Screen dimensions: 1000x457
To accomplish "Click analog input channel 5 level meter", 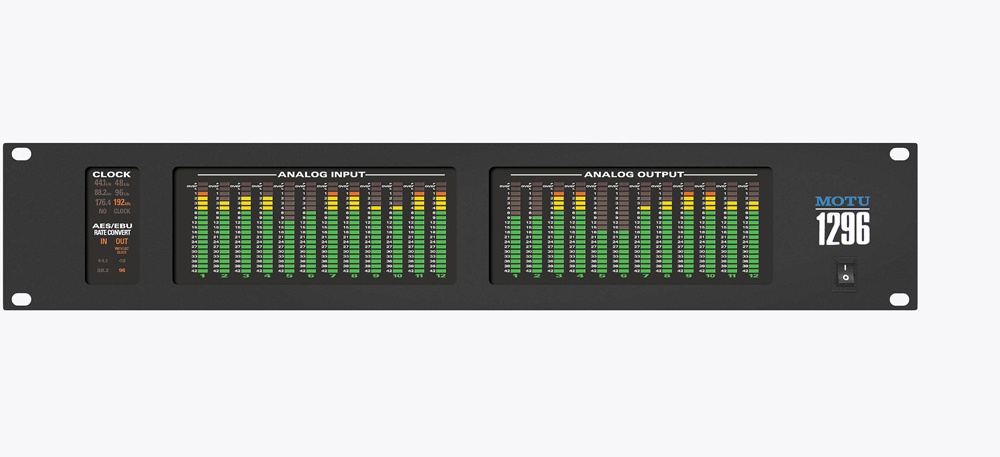I will pos(289,228).
